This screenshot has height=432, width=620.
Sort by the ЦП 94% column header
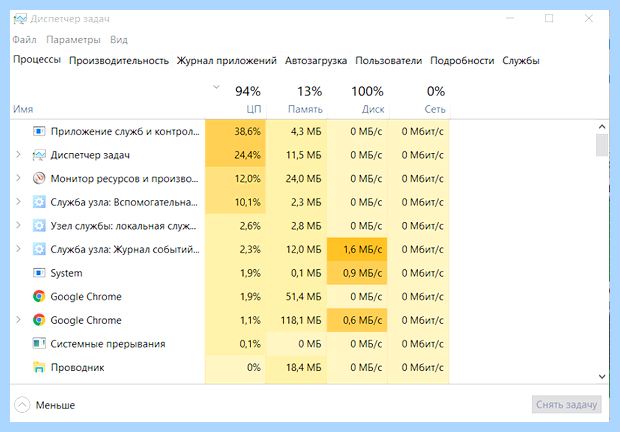point(236,100)
